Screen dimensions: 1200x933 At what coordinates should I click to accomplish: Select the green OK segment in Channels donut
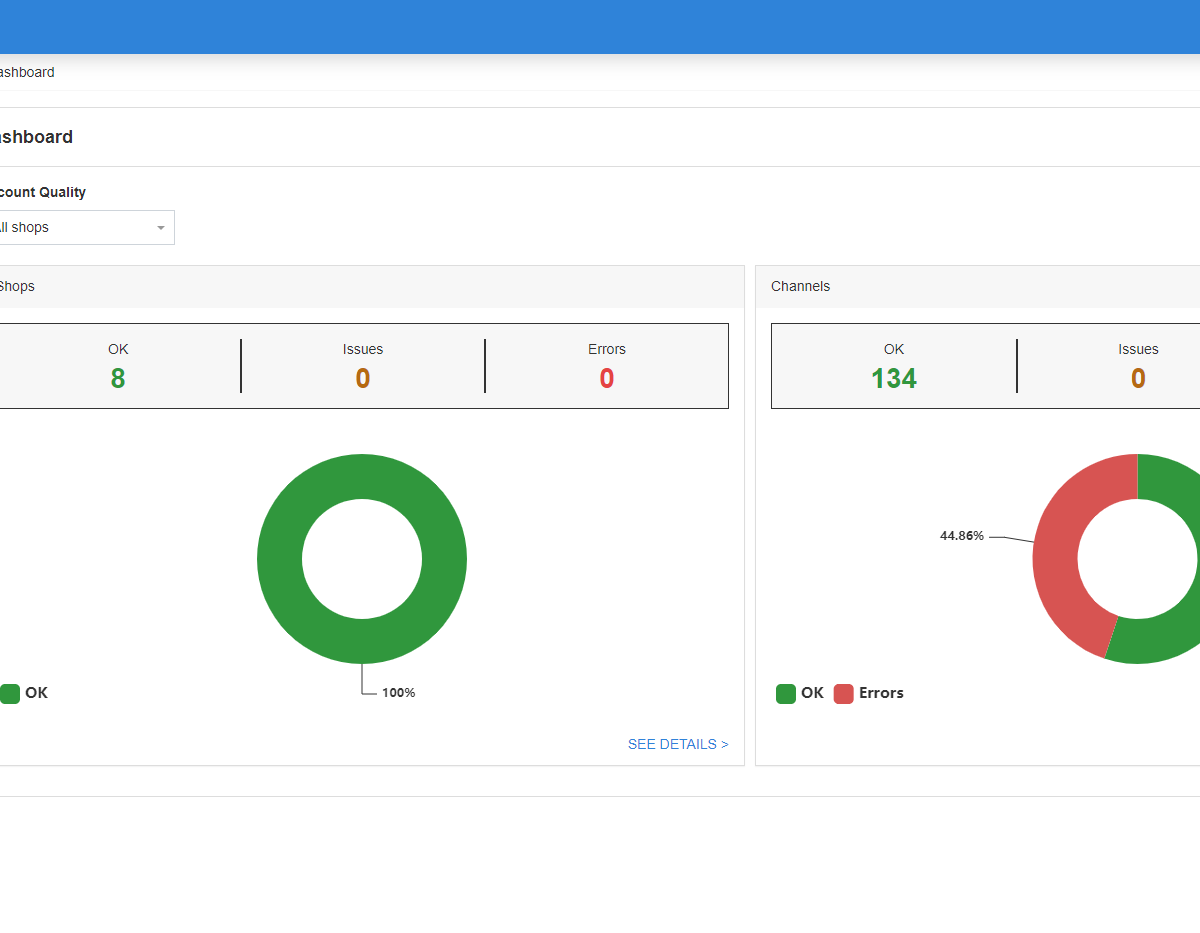tap(1160, 638)
